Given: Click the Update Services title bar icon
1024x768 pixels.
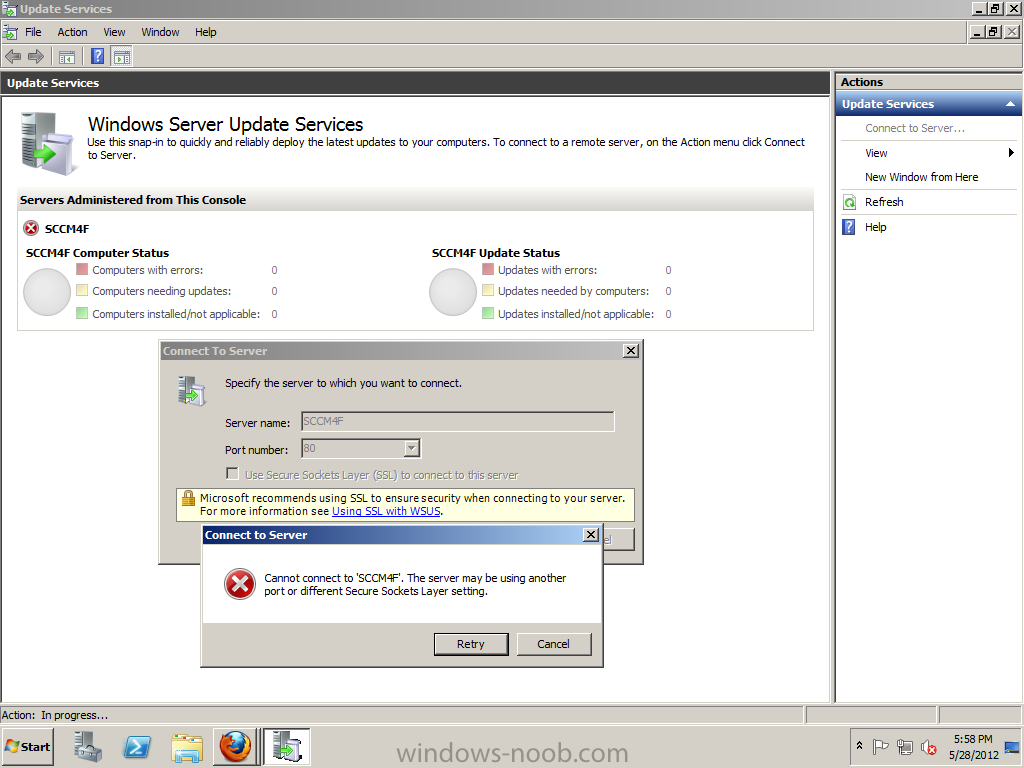Looking at the screenshot, I should pyautogui.click(x=9, y=8).
